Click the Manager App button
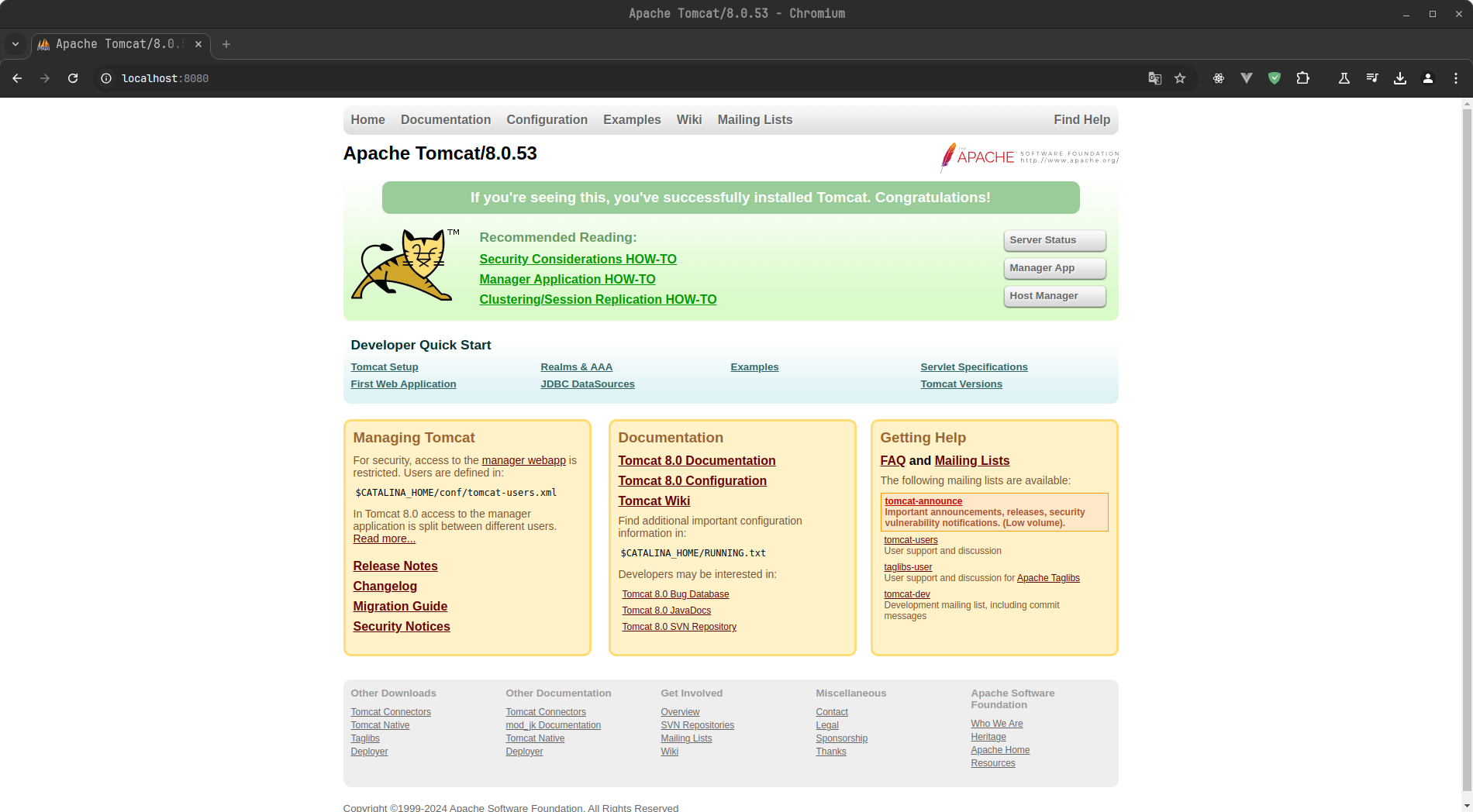 (1054, 268)
